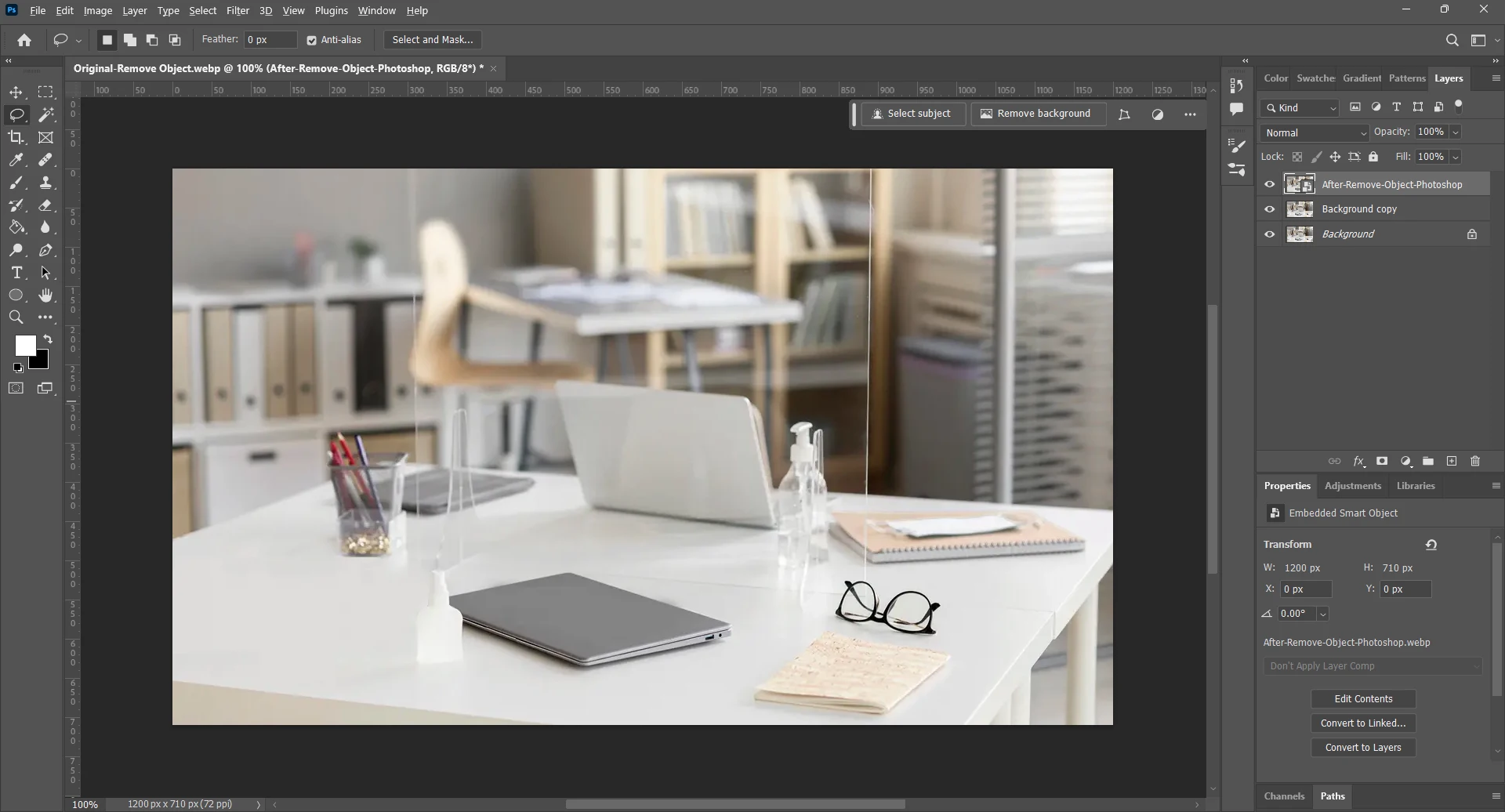1505x812 pixels.
Task: Open layer effects with the fx icon
Action: tap(1360, 462)
